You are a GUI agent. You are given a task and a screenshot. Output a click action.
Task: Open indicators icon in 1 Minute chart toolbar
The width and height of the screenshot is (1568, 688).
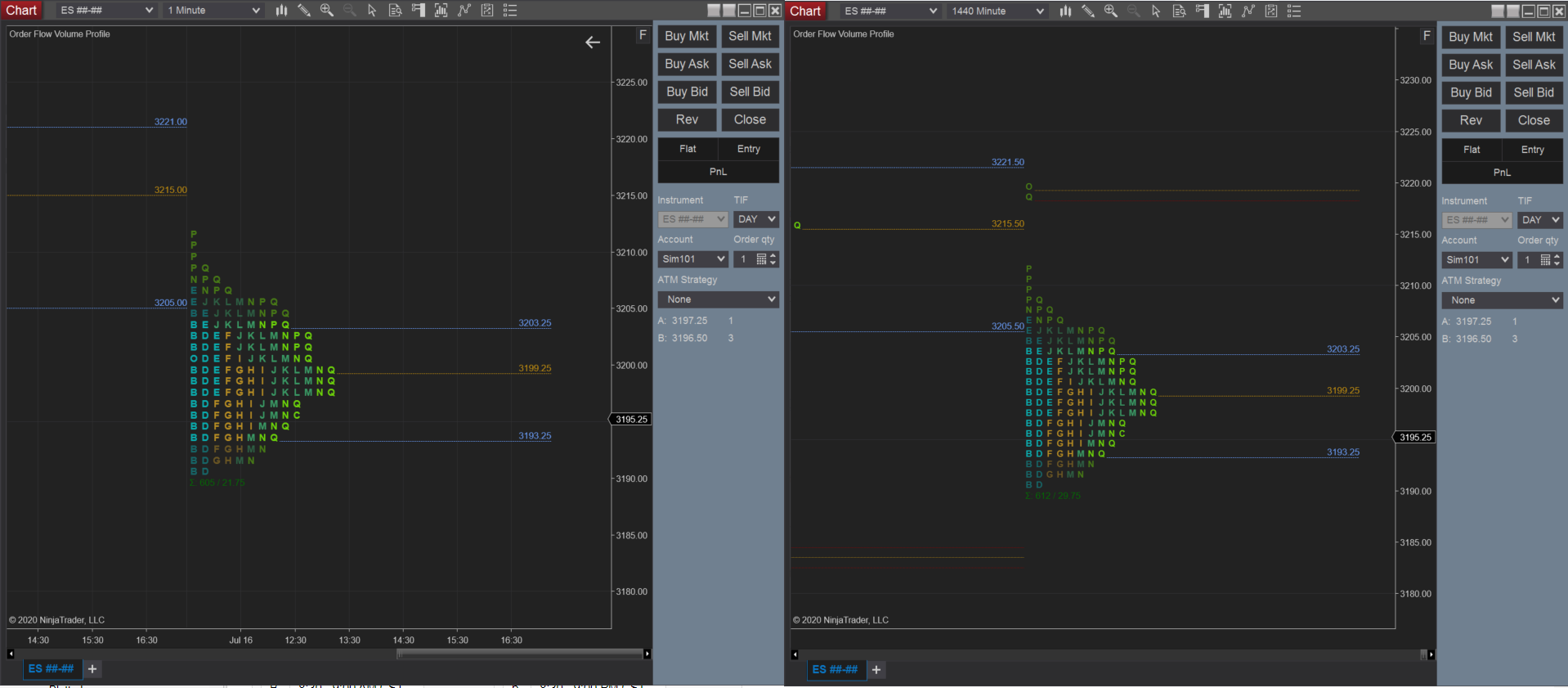coord(441,11)
